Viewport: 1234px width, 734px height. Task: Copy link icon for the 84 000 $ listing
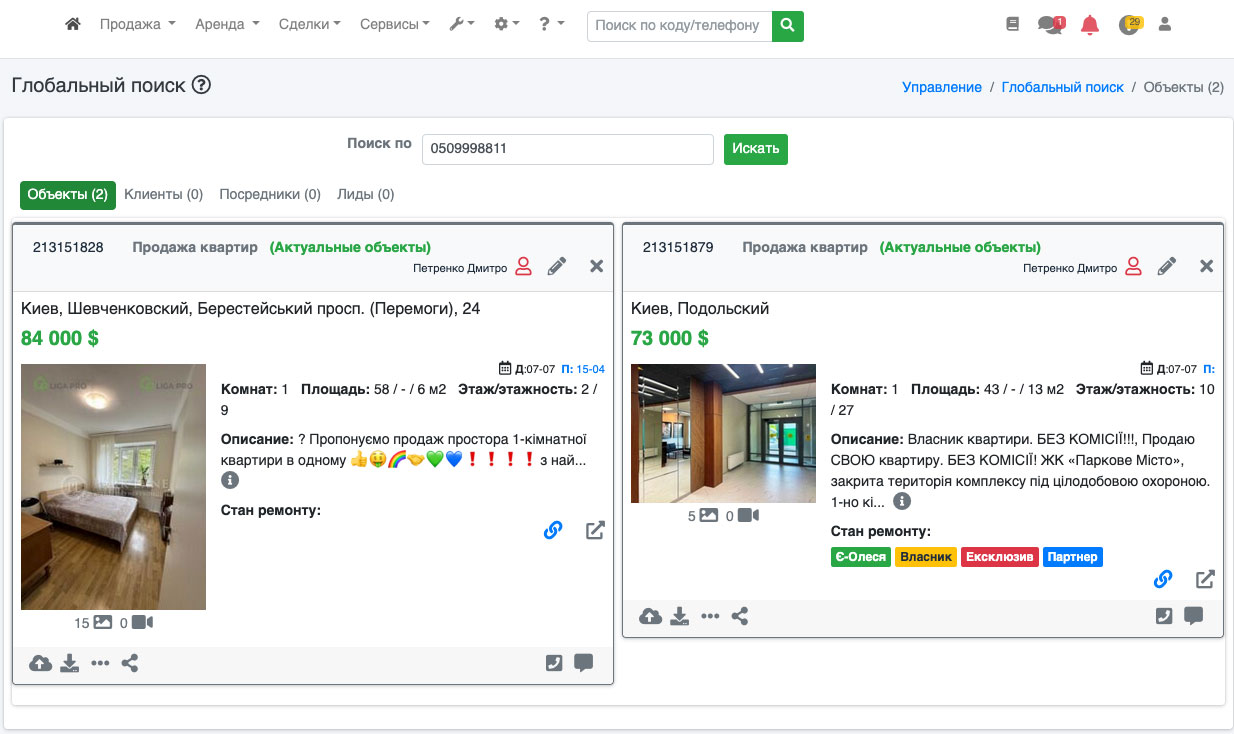click(553, 530)
